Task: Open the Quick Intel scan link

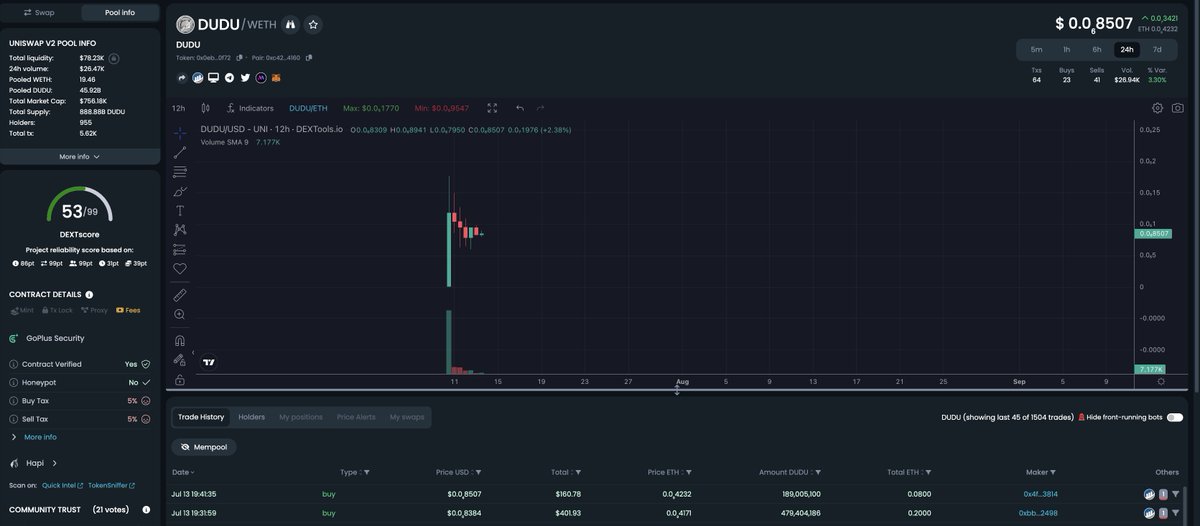Action: click(63, 485)
